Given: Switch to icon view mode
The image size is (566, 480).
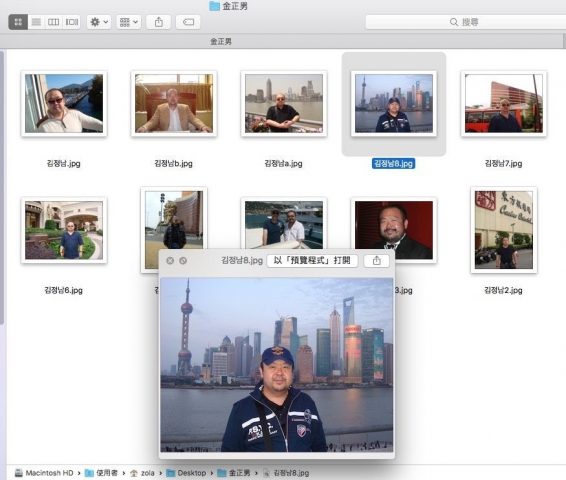Looking at the screenshot, I should 18,22.
